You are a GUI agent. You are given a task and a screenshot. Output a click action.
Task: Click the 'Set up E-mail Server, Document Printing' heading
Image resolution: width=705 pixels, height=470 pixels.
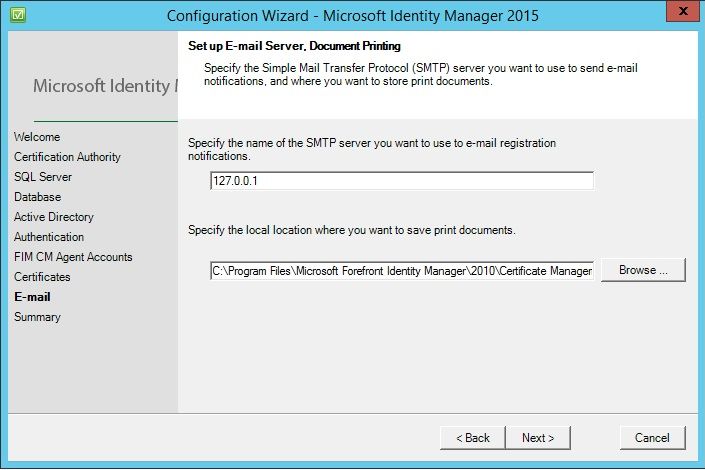point(294,46)
